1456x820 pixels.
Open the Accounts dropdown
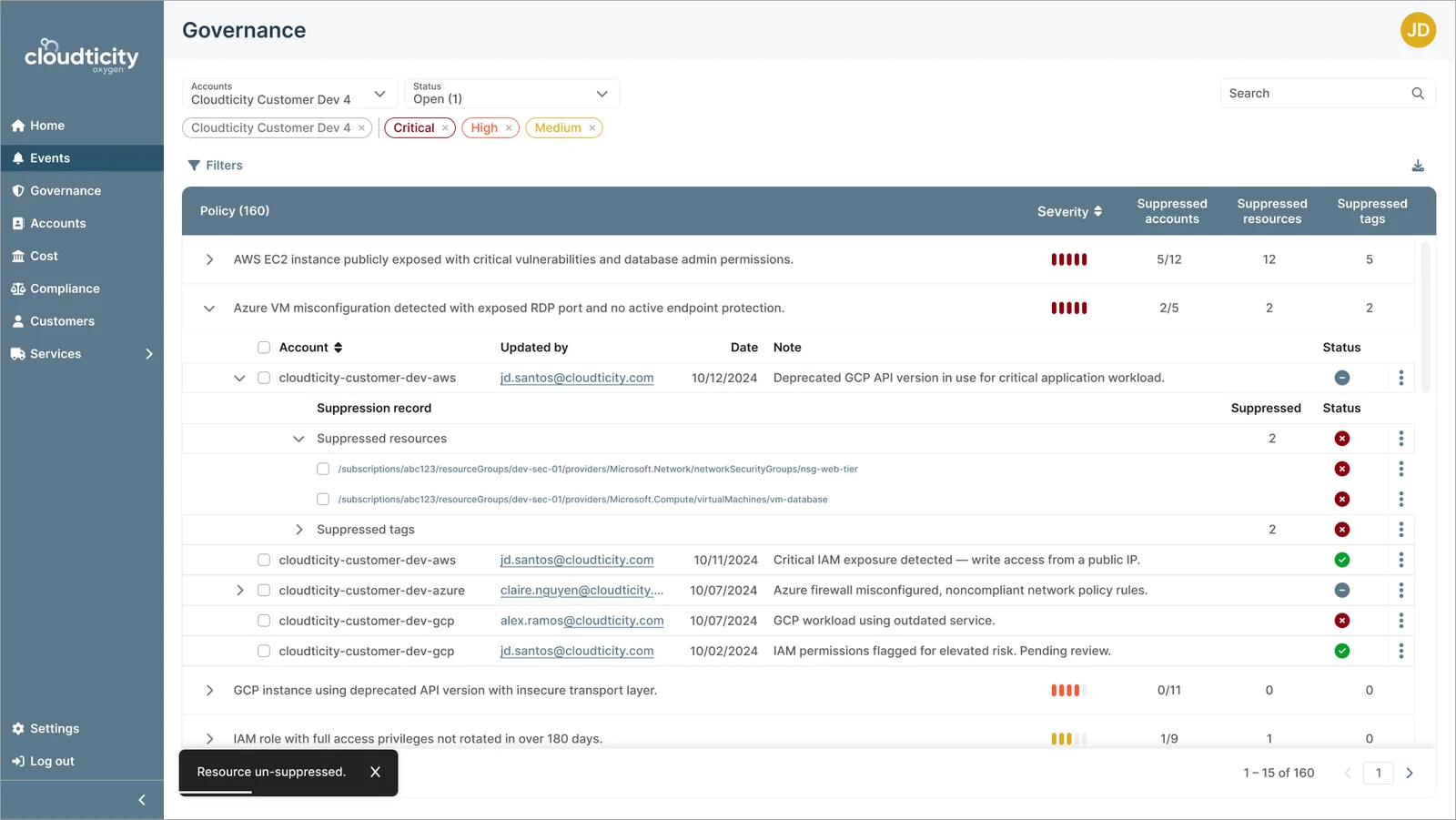290,94
